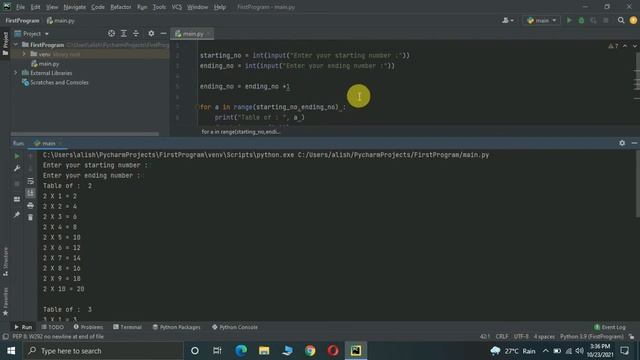The image size is (640, 360).
Task: Click the layout icon in Run sidebar
Action: [x=17, y=199]
